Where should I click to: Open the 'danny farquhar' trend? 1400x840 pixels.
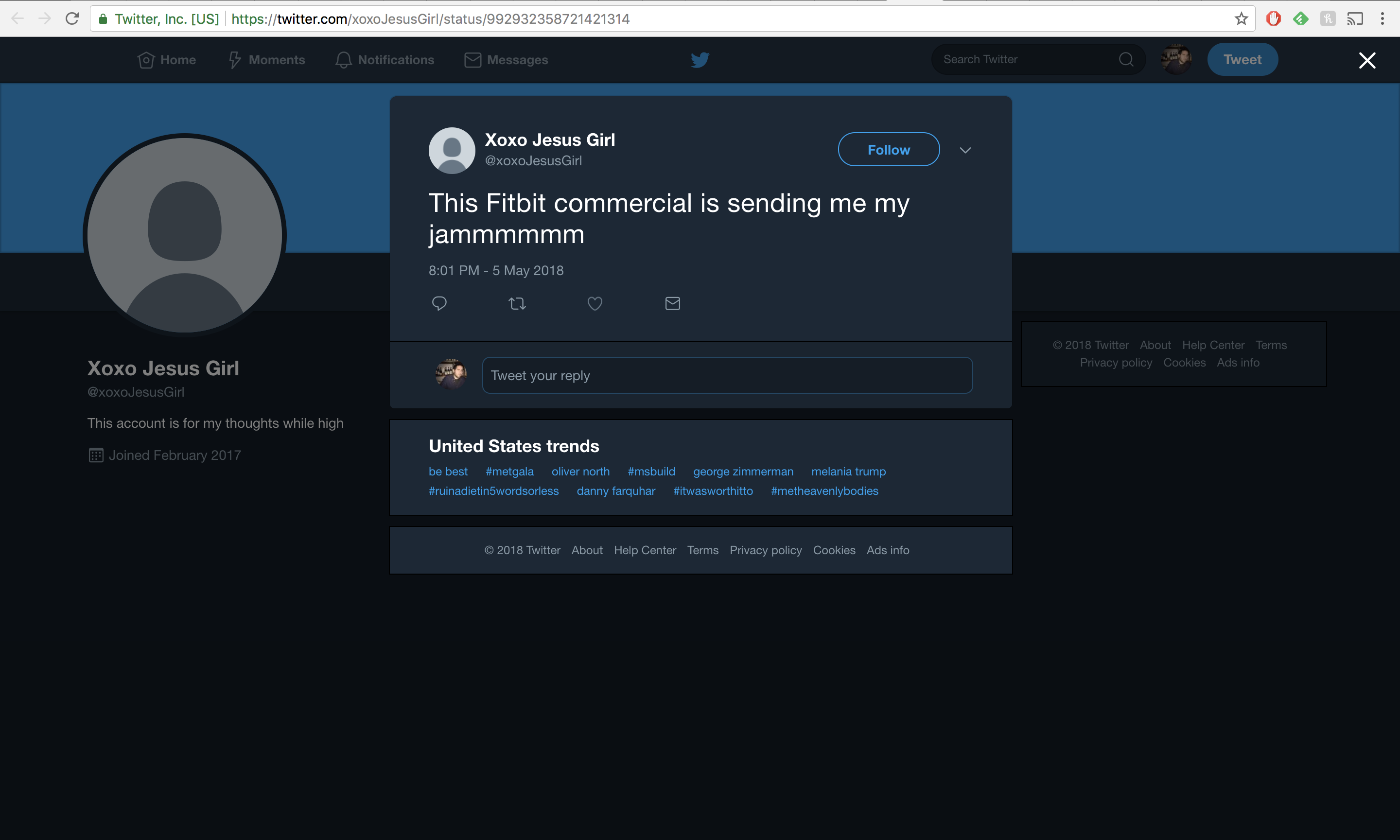coord(616,491)
